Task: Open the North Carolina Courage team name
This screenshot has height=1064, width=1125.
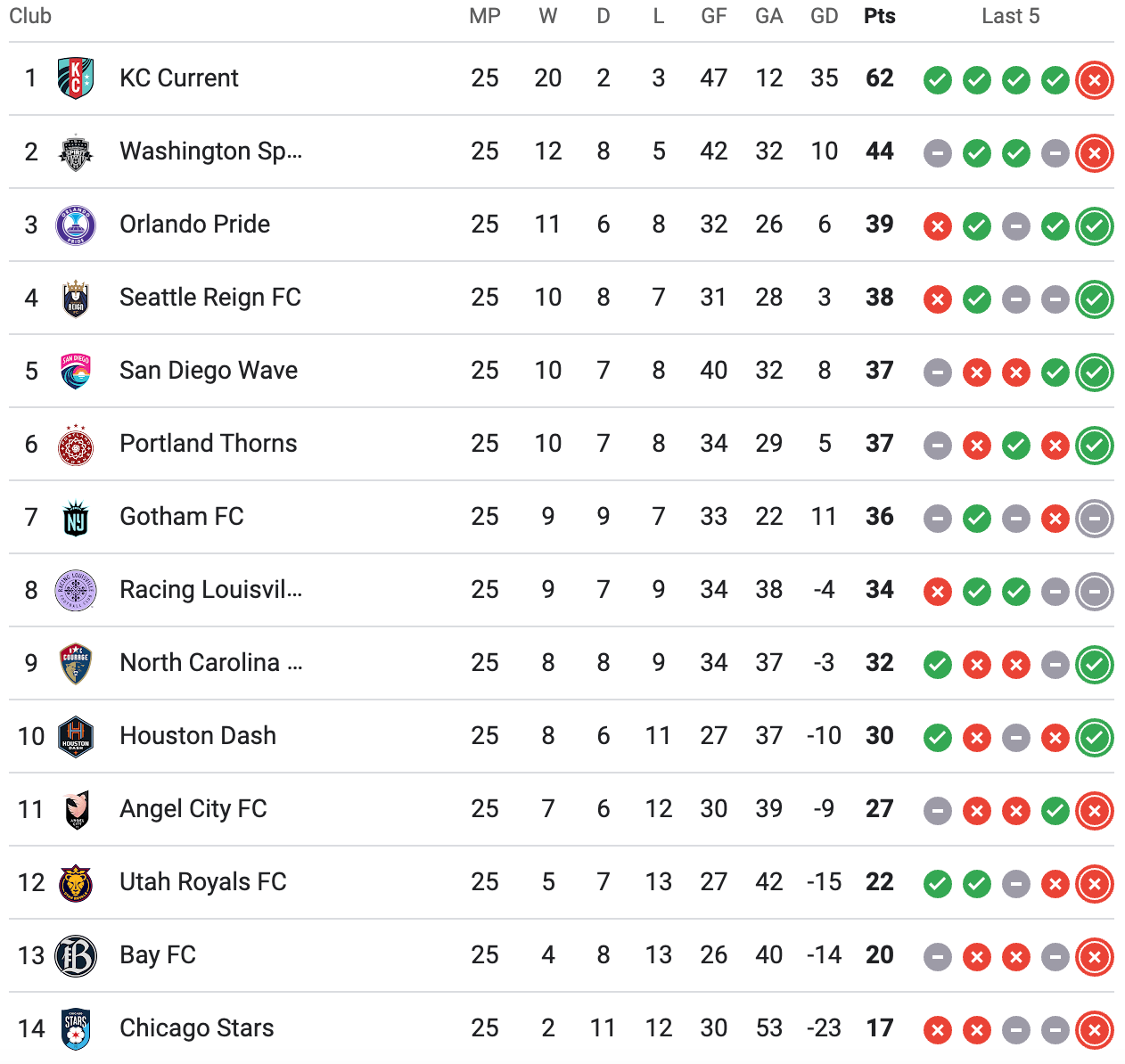Action: click(x=211, y=662)
